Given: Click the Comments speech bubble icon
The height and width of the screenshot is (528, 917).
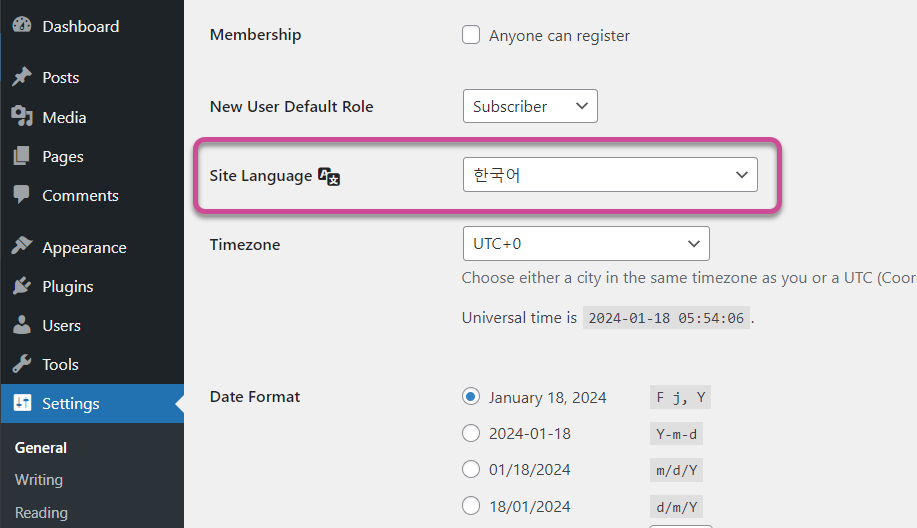Looking at the screenshot, I should click(x=22, y=195).
